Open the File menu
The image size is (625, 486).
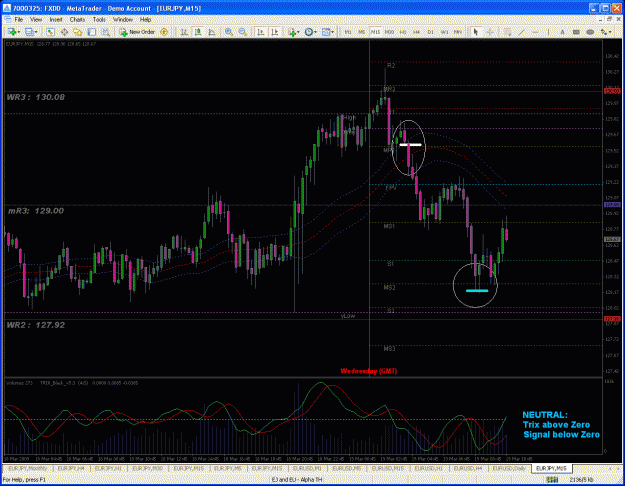(x=19, y=19)
